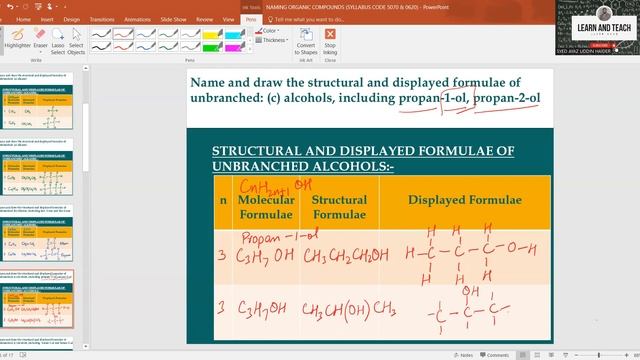Click Undo in Quick Access Toolbar
The image size is (640, 360).
pos(10,7)
